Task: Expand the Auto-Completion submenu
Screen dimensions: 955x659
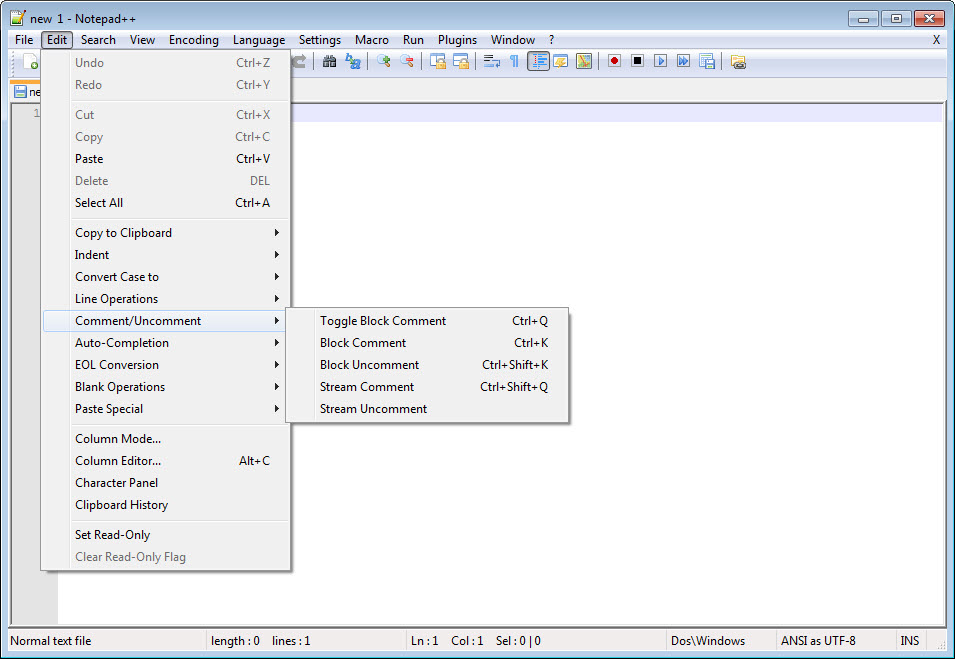Action: 164,343
